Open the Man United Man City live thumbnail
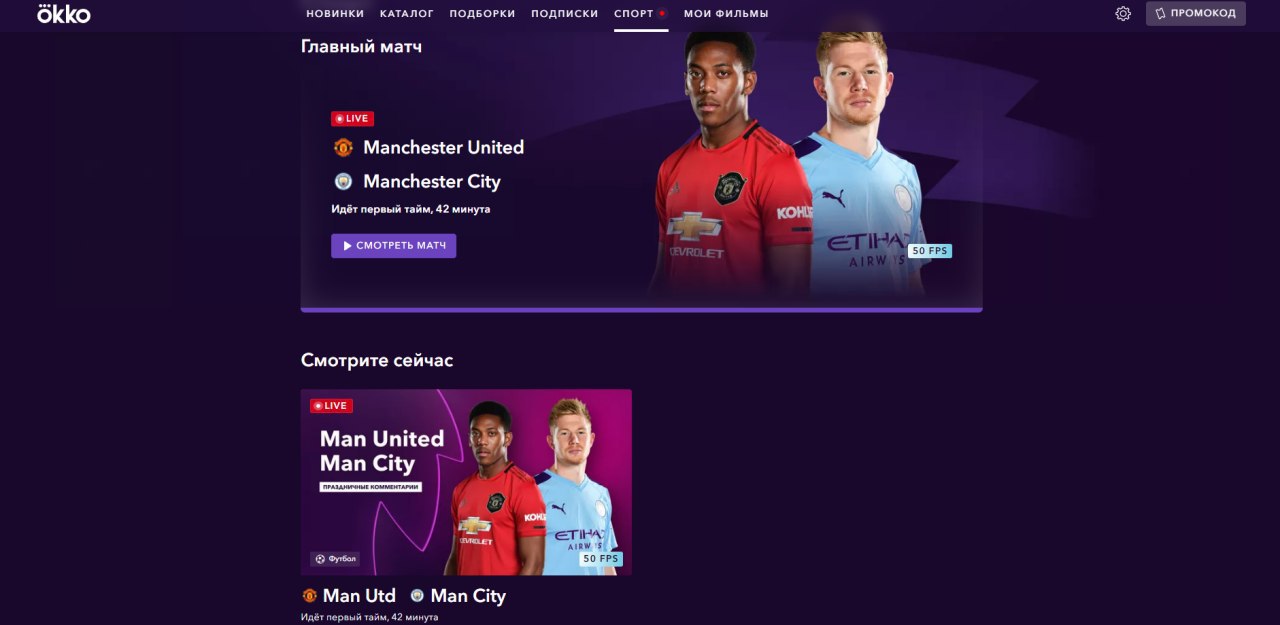This screenshot has width=1280, height=625. click(x=466, y=482)
